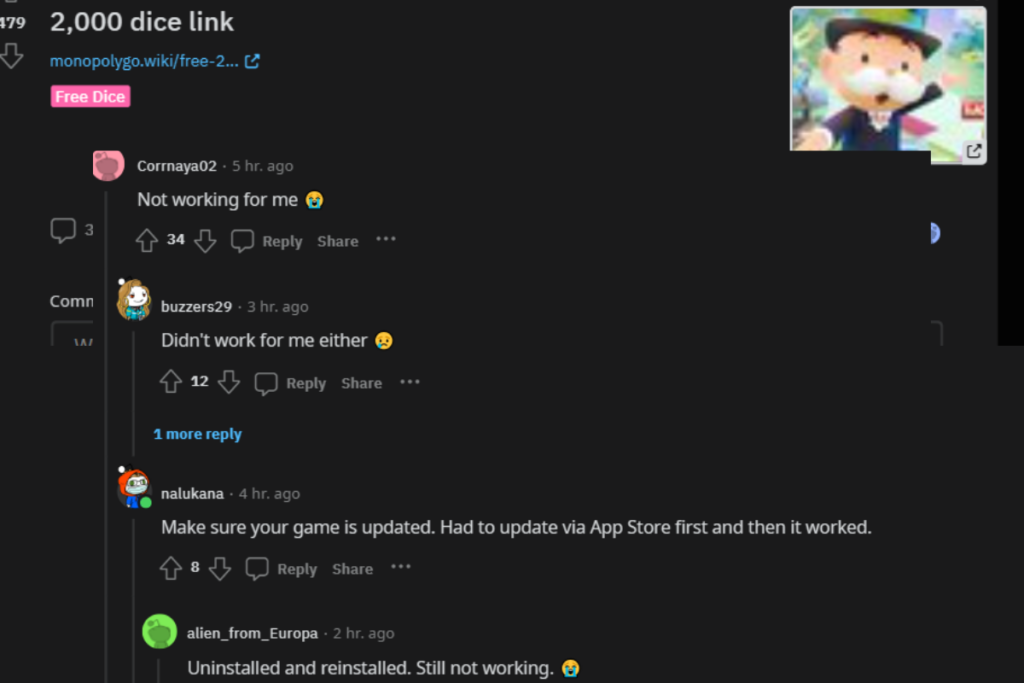
Task: Open alien_from_Europa's profile
Action: (252, 633)
